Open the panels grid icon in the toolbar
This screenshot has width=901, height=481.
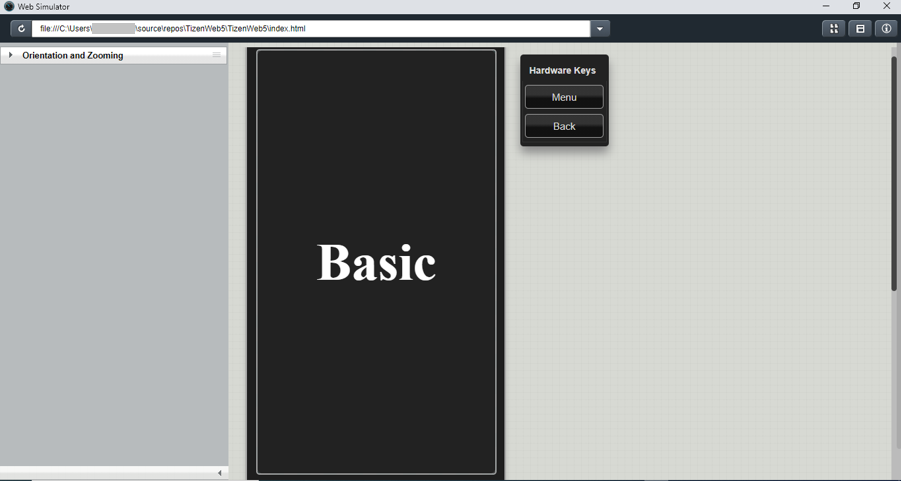[833, 29]
